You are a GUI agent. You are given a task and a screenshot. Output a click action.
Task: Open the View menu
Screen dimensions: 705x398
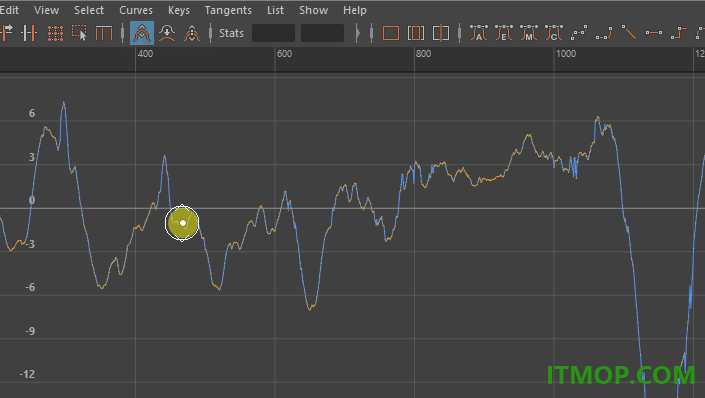46,10
